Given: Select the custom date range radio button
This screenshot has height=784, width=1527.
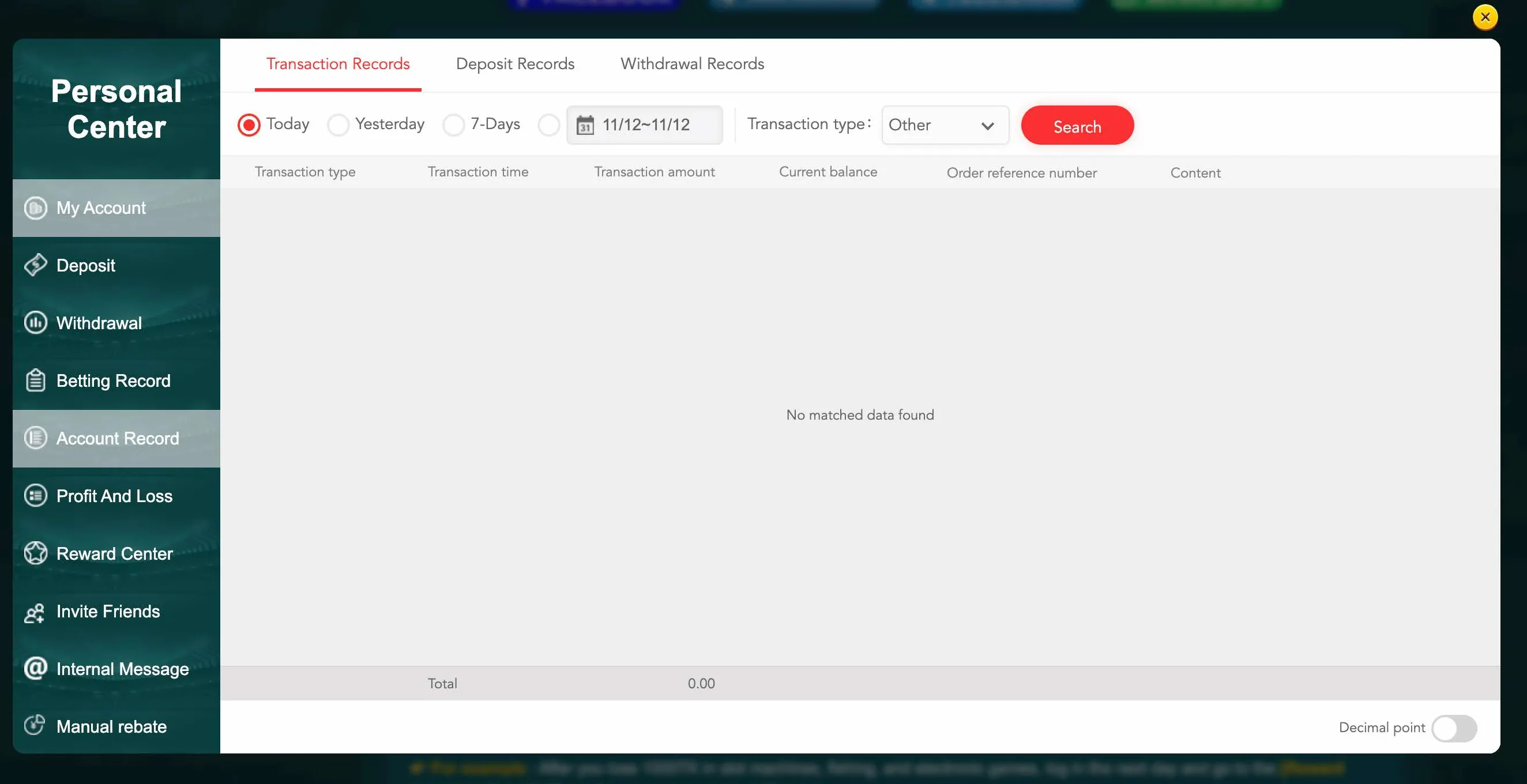Looking at the screenshot, I should point(548,125).
